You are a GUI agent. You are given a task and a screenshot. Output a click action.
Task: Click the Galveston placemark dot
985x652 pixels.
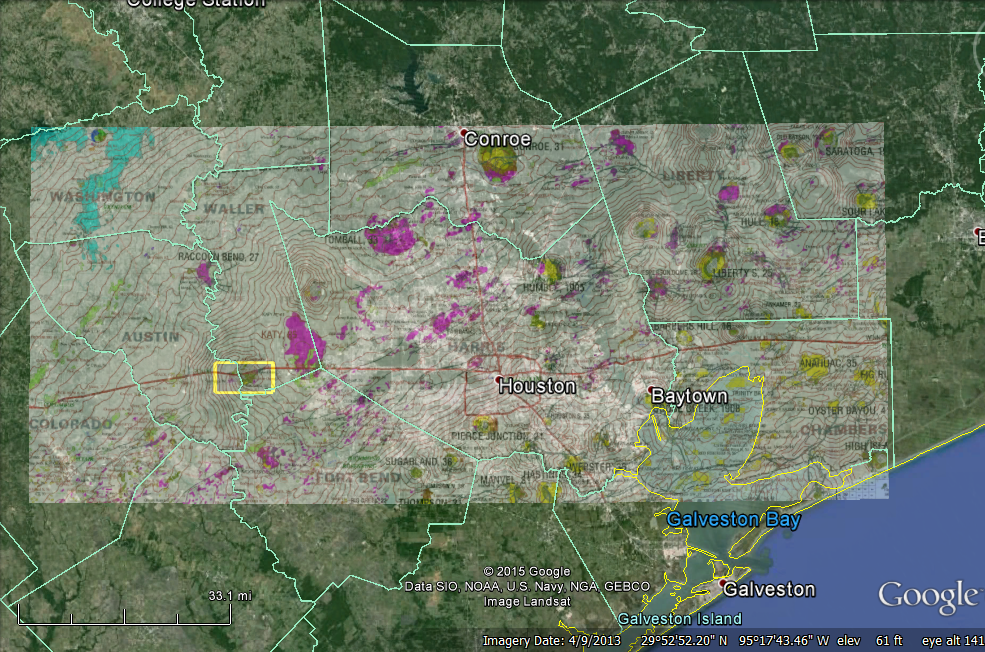722,584
